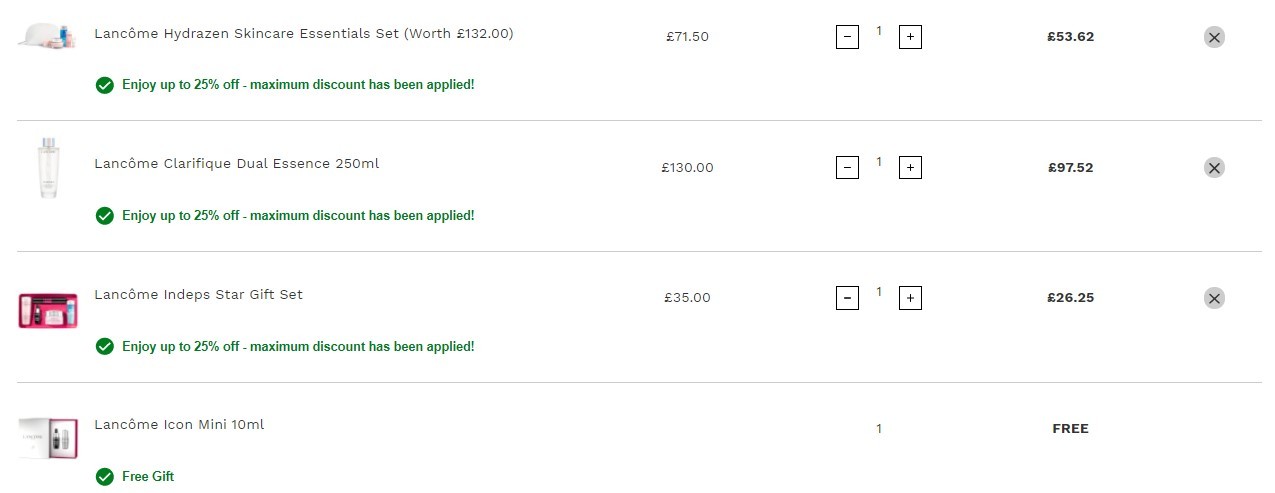Open Lancôme Hydrazen Skincare Essentials Set product link
Screen dimensions: 1275x493
304,33
